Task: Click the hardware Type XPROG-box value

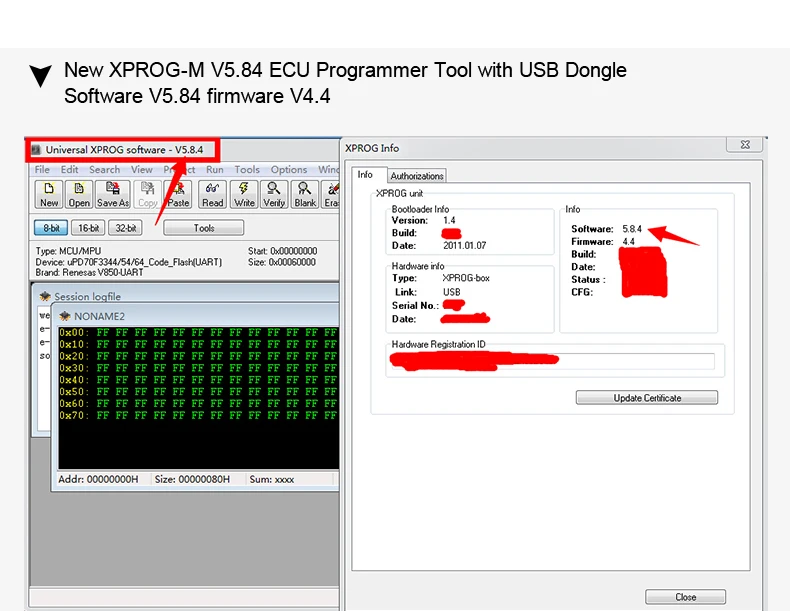Action: pos(466,278)
